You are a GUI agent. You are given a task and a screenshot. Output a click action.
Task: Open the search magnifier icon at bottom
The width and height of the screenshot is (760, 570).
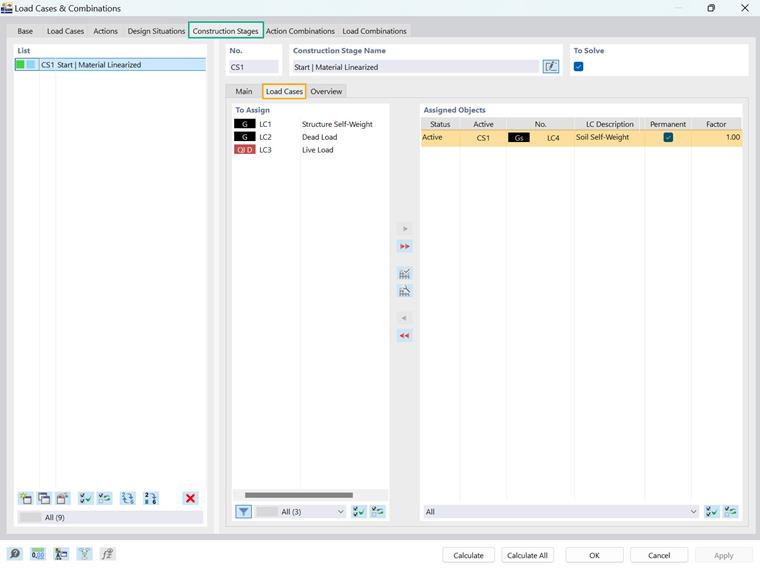tap(15, 554)
